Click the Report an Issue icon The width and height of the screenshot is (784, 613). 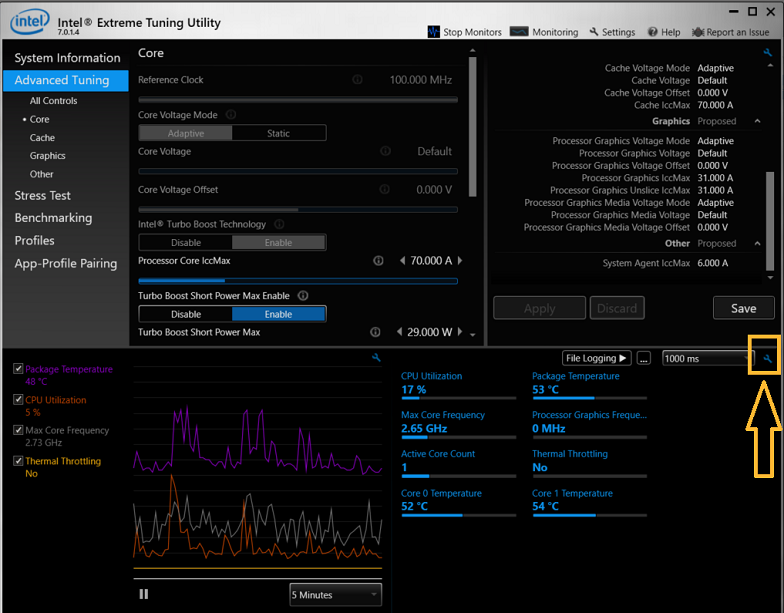point(697,32)
